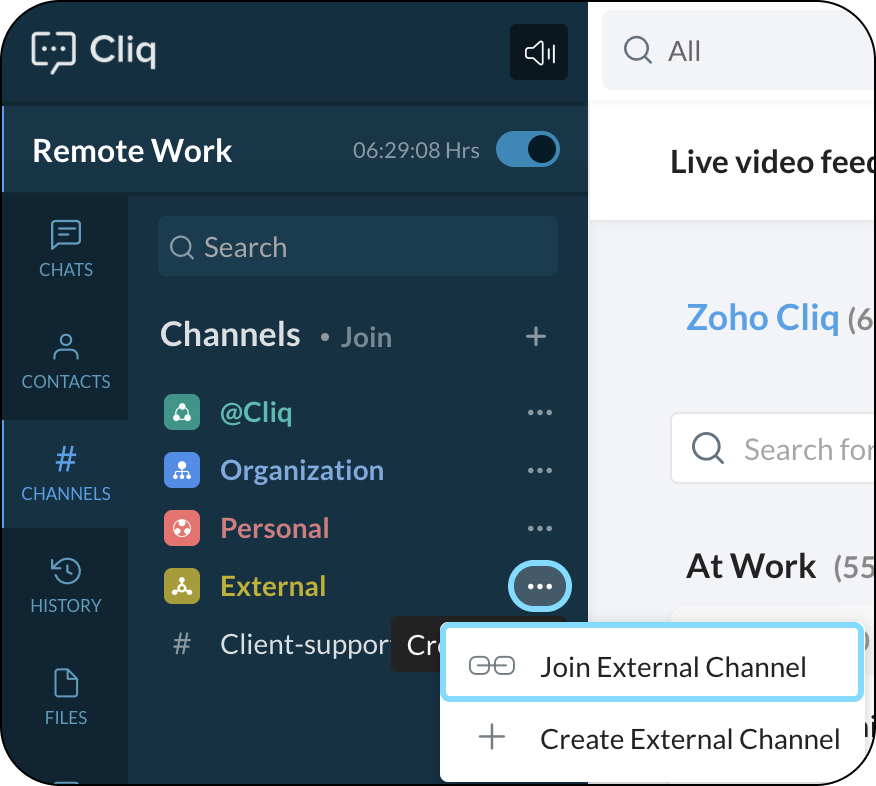
Task: Open more options for @Cliq
Action: 540,412
